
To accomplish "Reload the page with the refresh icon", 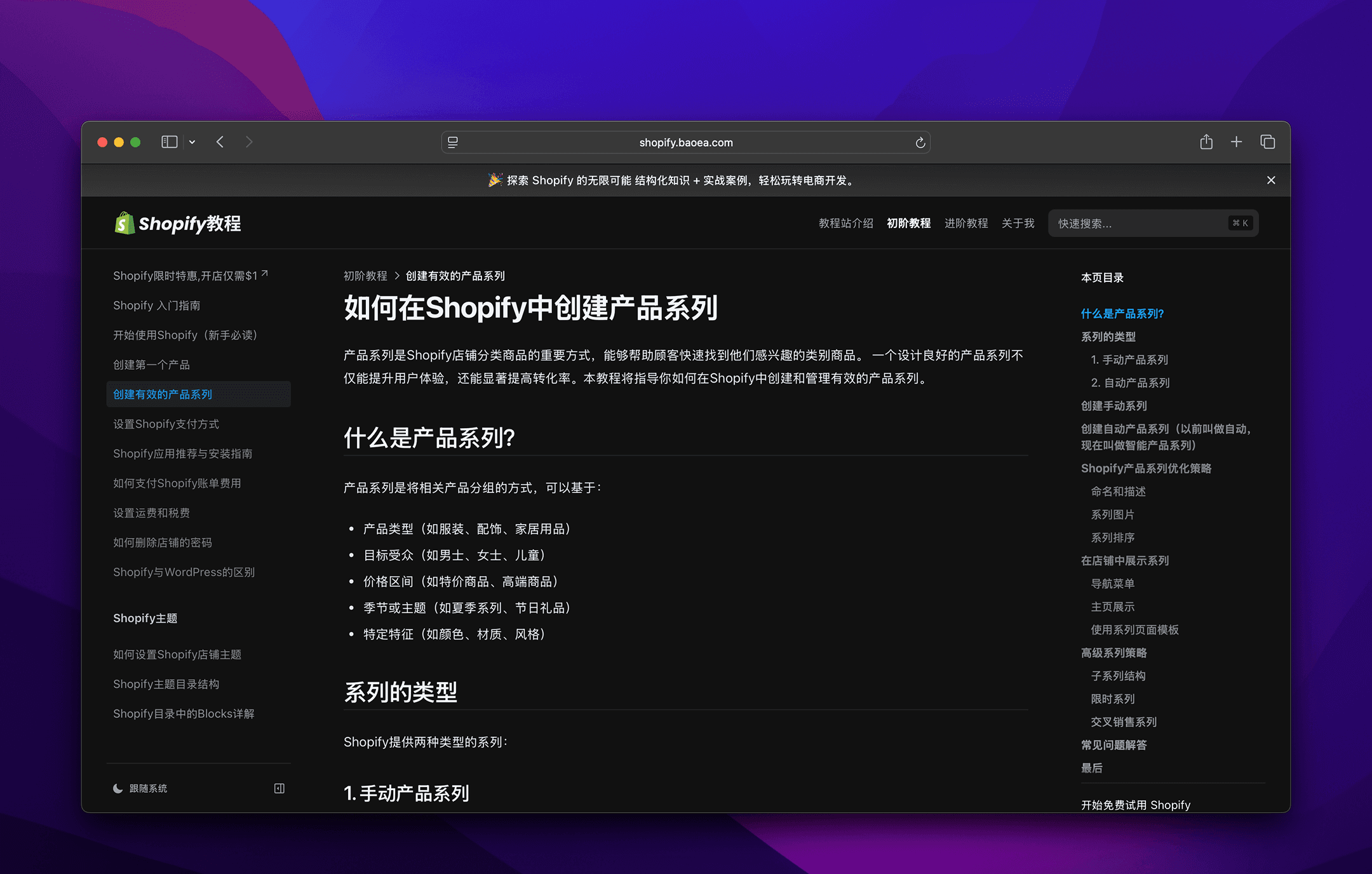I will tap(920, 142).
